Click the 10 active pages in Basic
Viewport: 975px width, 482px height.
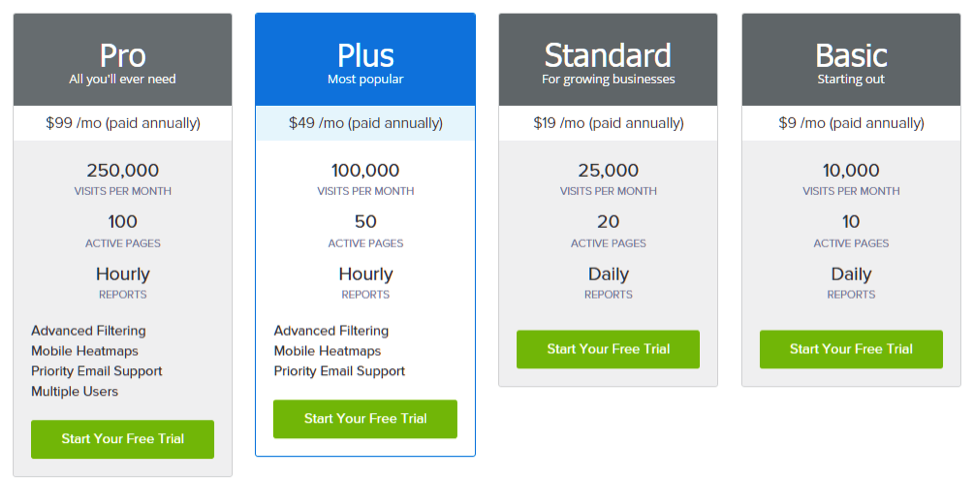(x=851, y=222)
